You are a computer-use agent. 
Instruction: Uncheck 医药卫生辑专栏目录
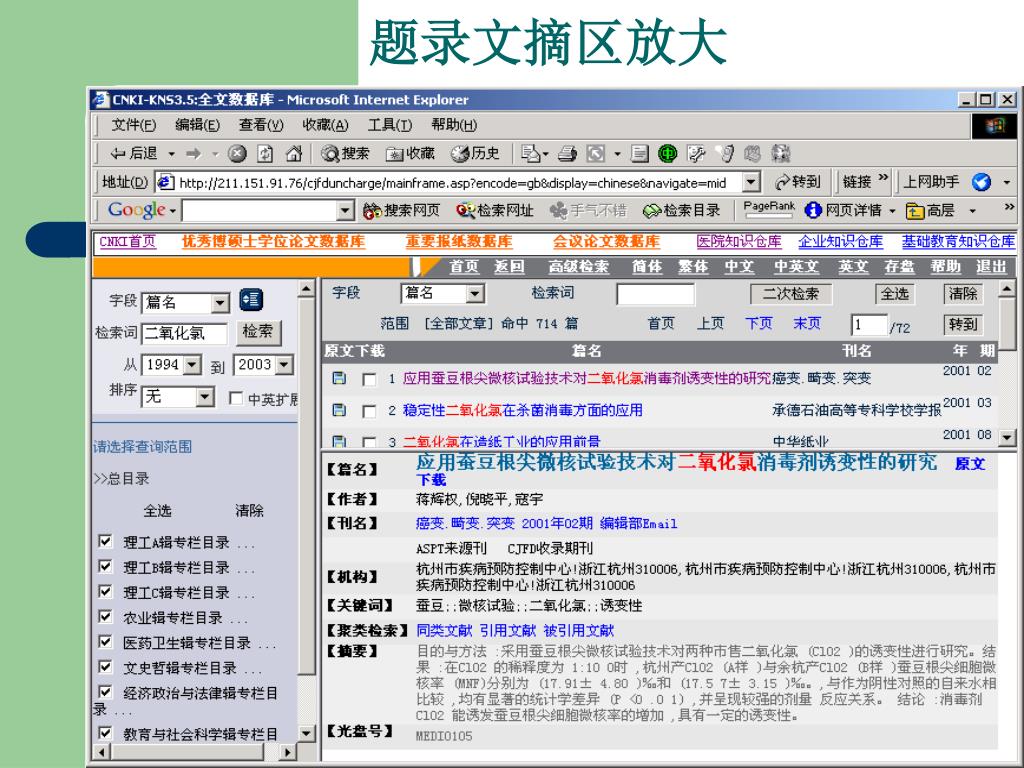point(104,641)
